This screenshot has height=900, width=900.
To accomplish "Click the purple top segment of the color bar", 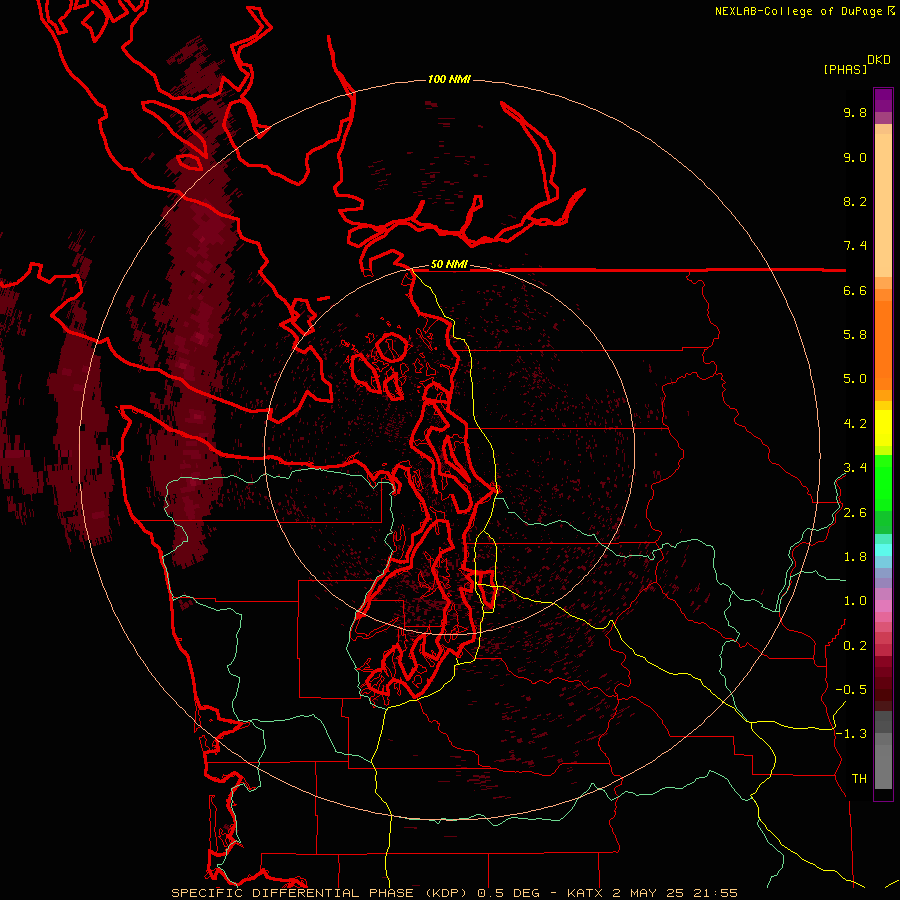I will point(883,100).
